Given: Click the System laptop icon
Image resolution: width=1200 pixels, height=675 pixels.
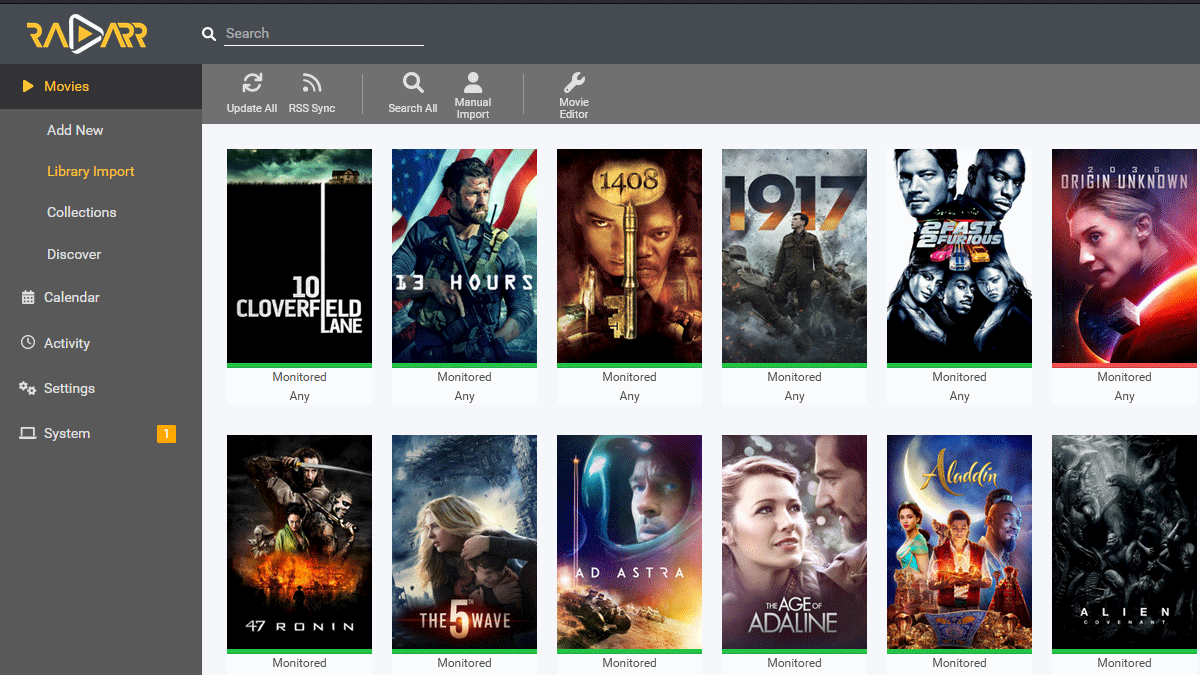Looking at the screenshot, I should coord(28,433).
